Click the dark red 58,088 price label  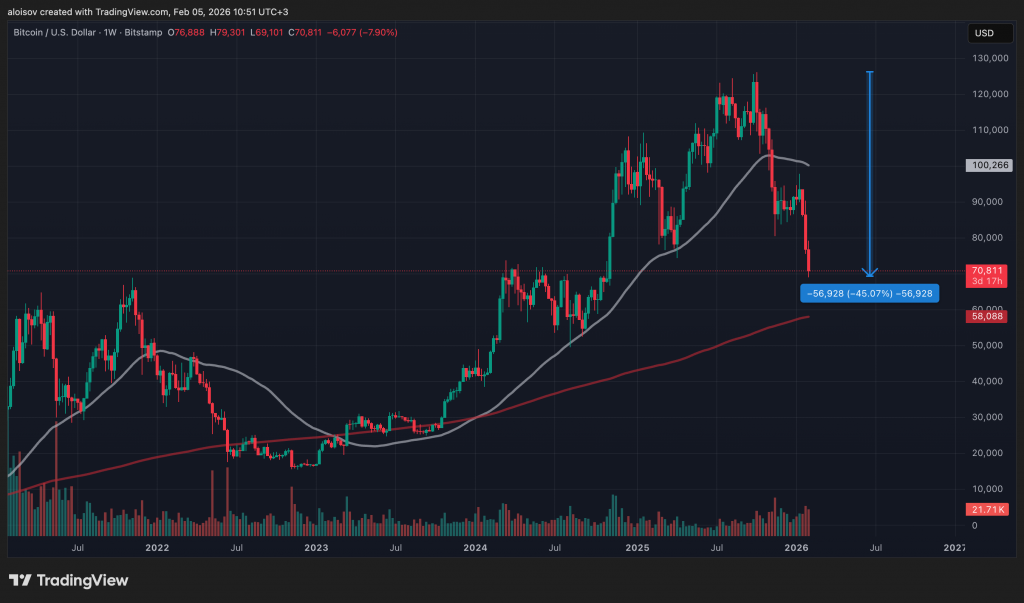(x=986, y=316)
